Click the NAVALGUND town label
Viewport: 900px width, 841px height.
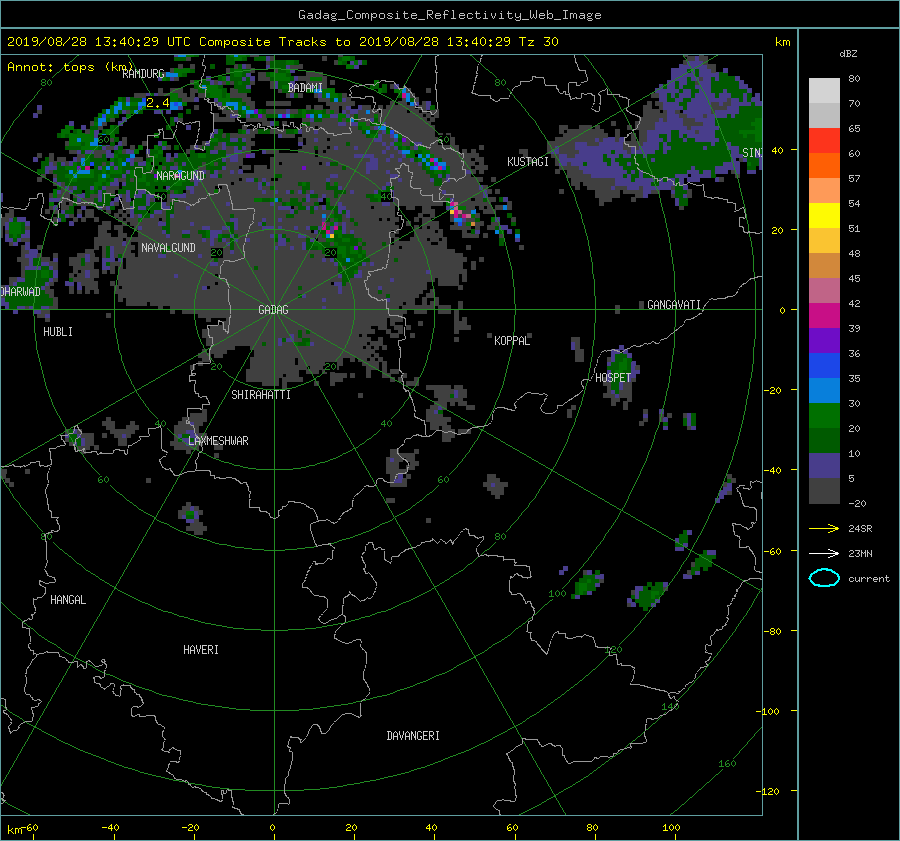pos(168,248)
